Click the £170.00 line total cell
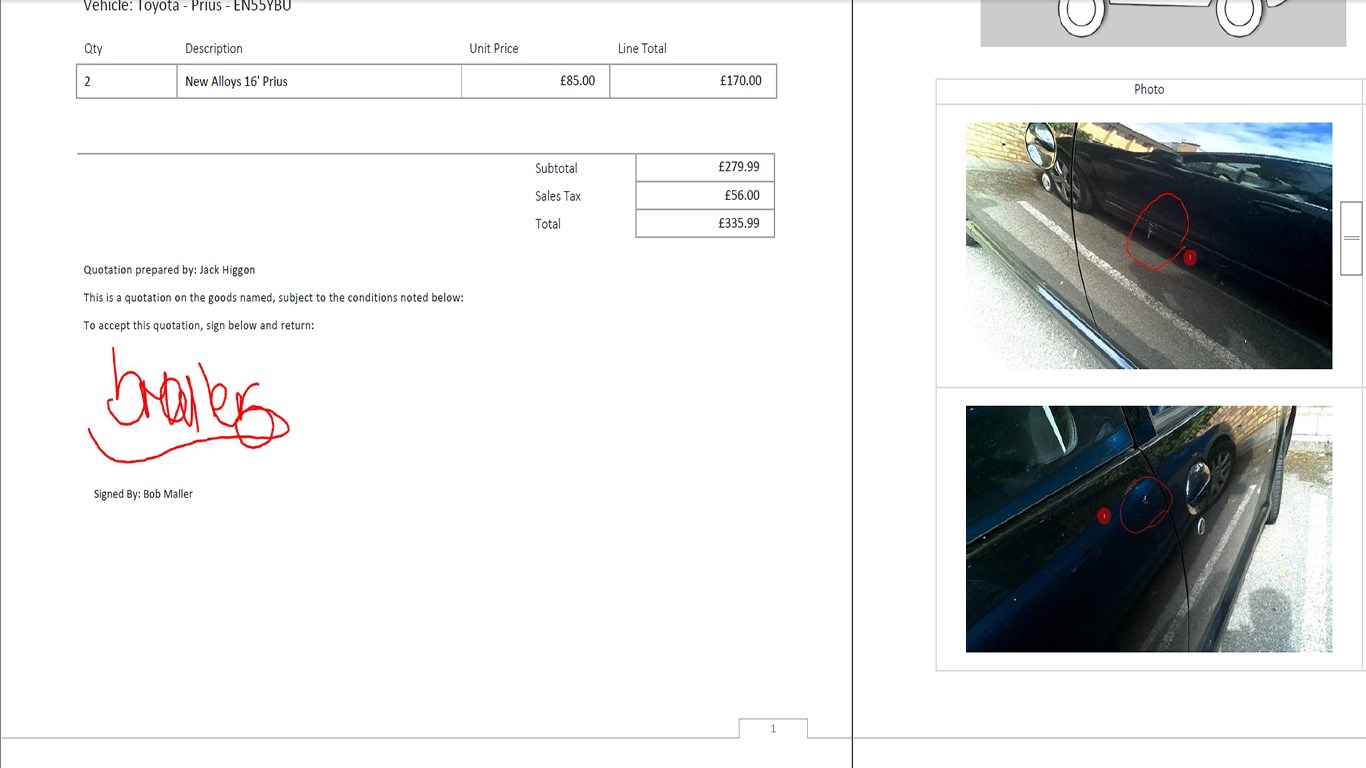Screen dimensions: 1366x768 click(692, 81)
